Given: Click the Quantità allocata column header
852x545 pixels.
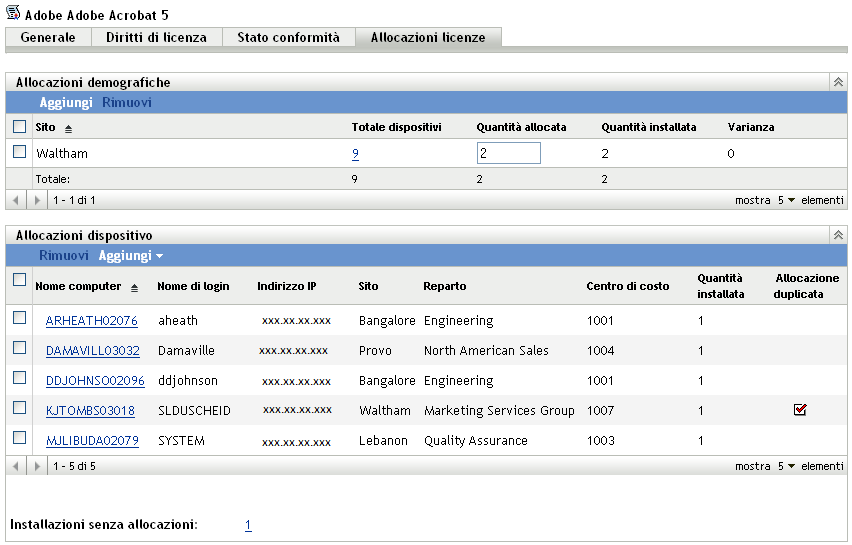Looking at the screenshot, I should (521, 127).
